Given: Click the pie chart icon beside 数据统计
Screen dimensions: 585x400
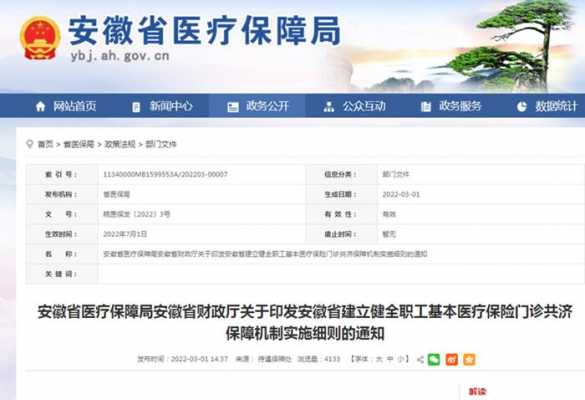Looking at the screenshot, I should coord(522,107).
